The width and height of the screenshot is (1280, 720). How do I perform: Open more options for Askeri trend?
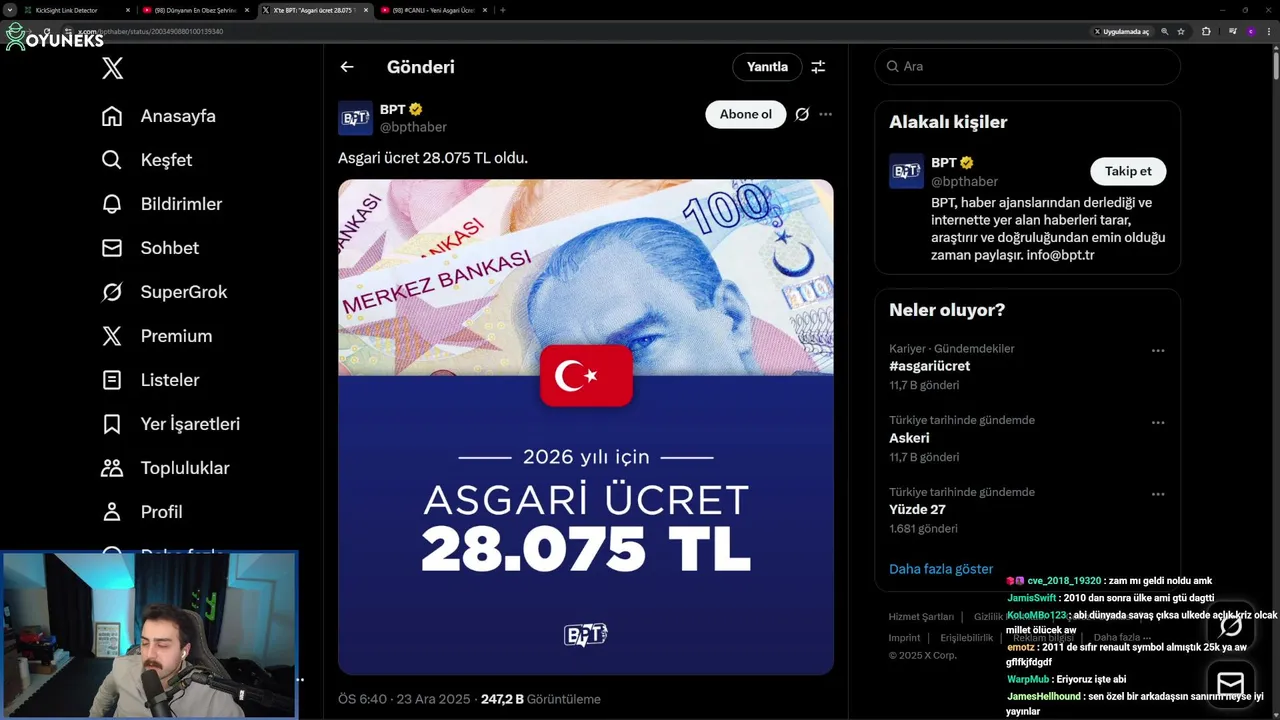[1157, 423]
